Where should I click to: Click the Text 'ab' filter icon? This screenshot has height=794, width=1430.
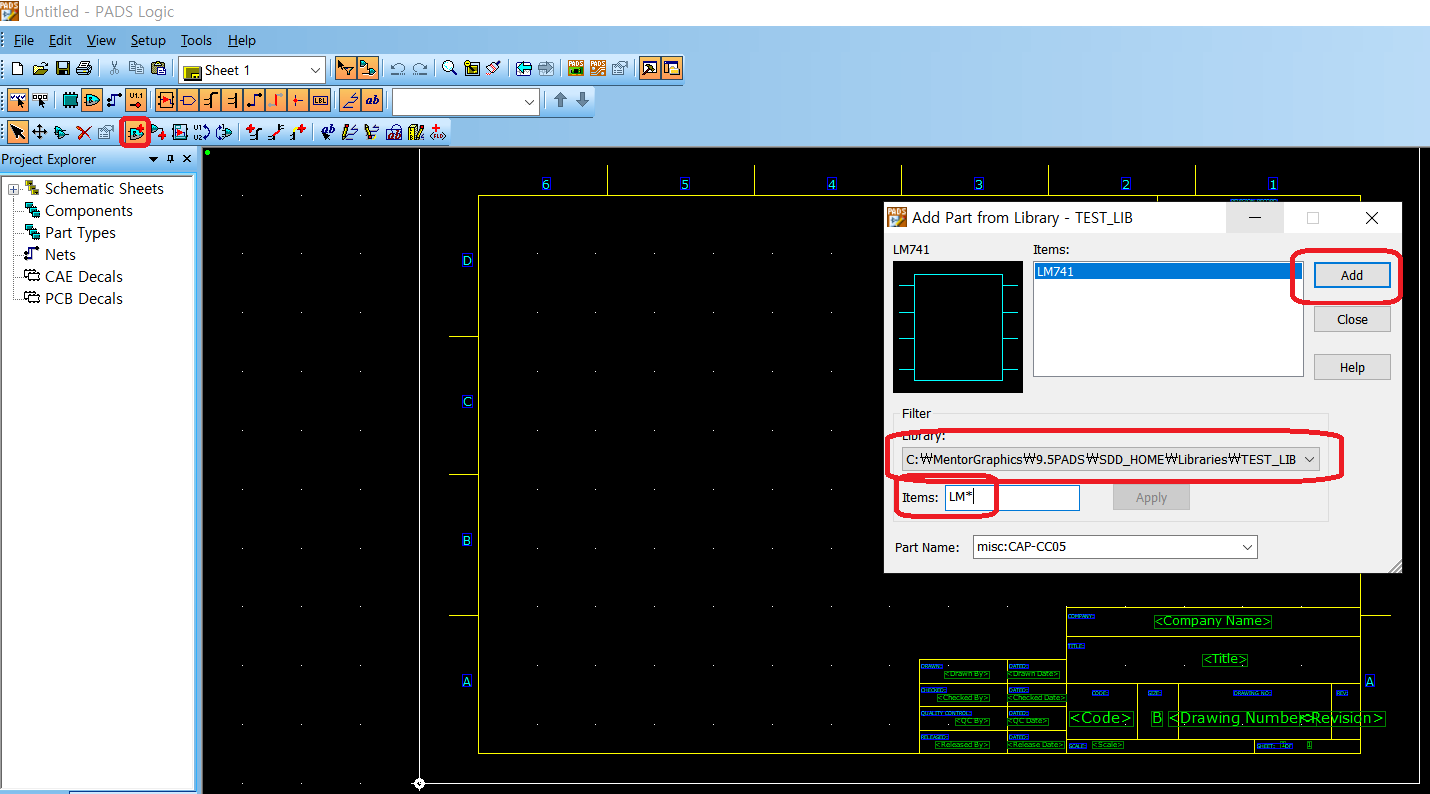point(372,100)
